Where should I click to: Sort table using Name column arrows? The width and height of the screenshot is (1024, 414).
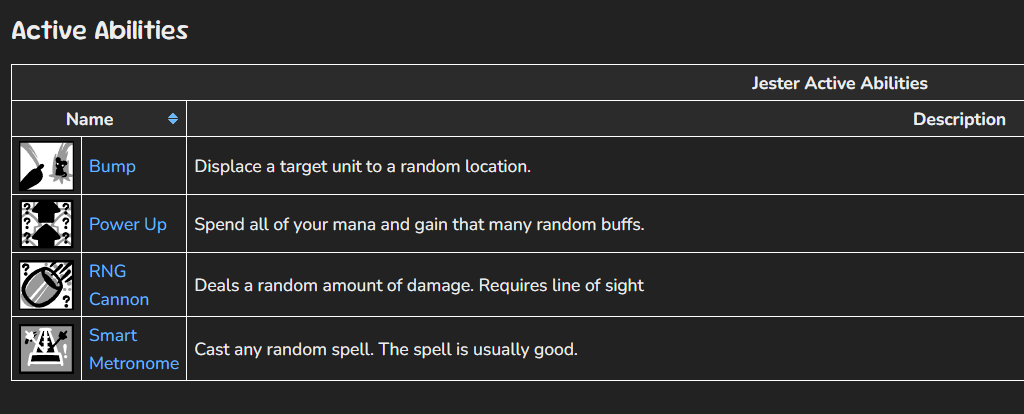[x=172, y=119]
